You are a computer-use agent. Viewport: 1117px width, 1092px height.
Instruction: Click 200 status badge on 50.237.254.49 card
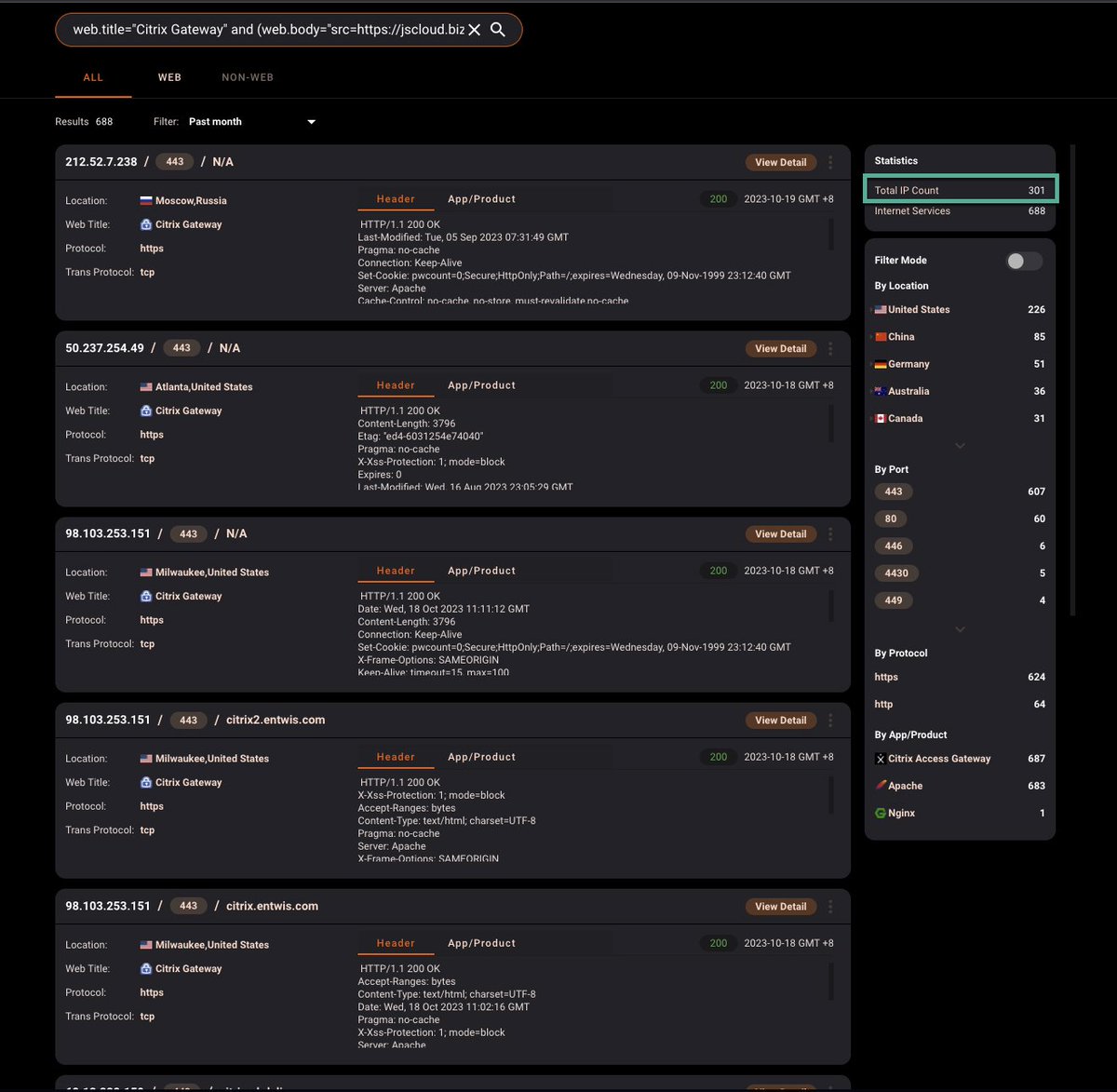[718, 385]
